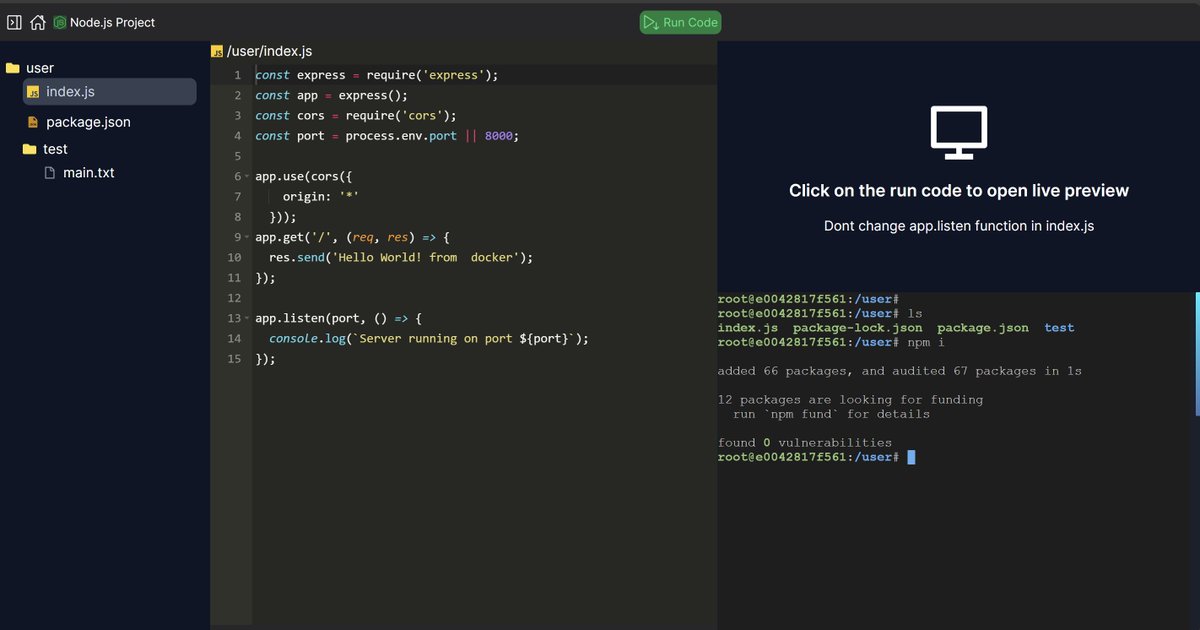Screen dimensions: 1200x630
Task: Click the terminal scrollbar thumb
Action: click(1197, 354)
